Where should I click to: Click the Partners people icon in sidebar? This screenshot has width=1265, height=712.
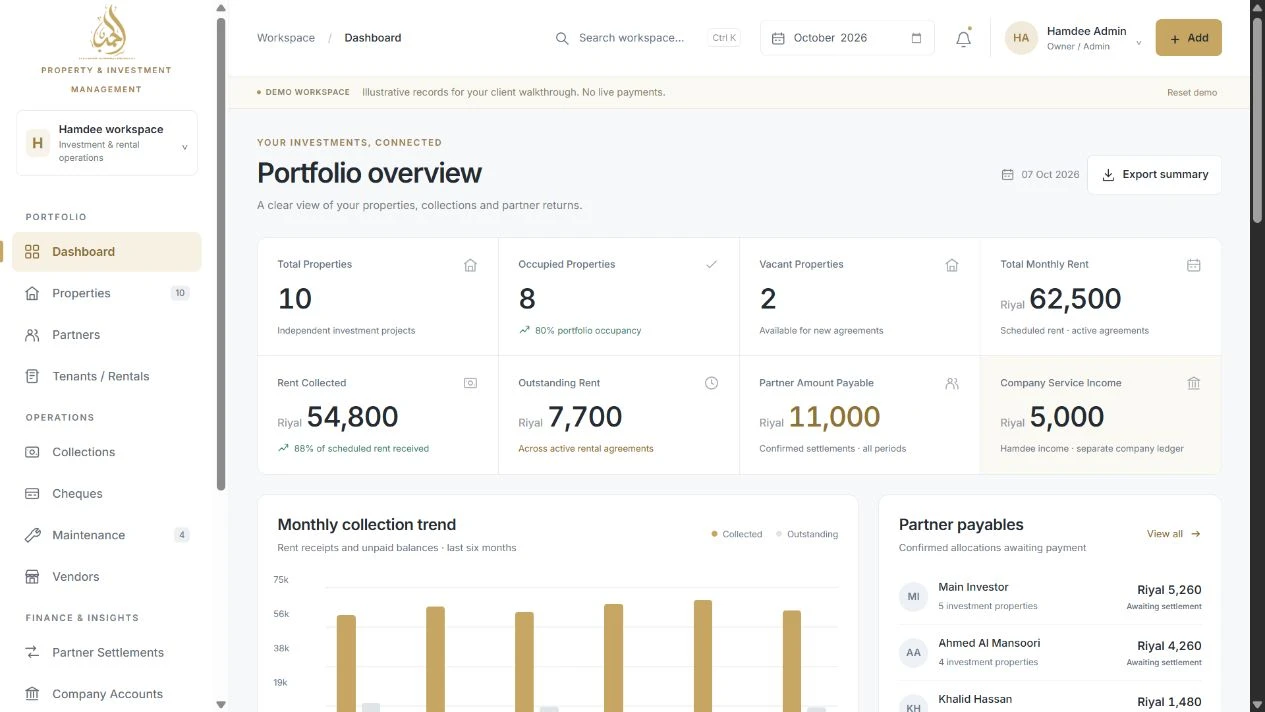coord(32,335)
